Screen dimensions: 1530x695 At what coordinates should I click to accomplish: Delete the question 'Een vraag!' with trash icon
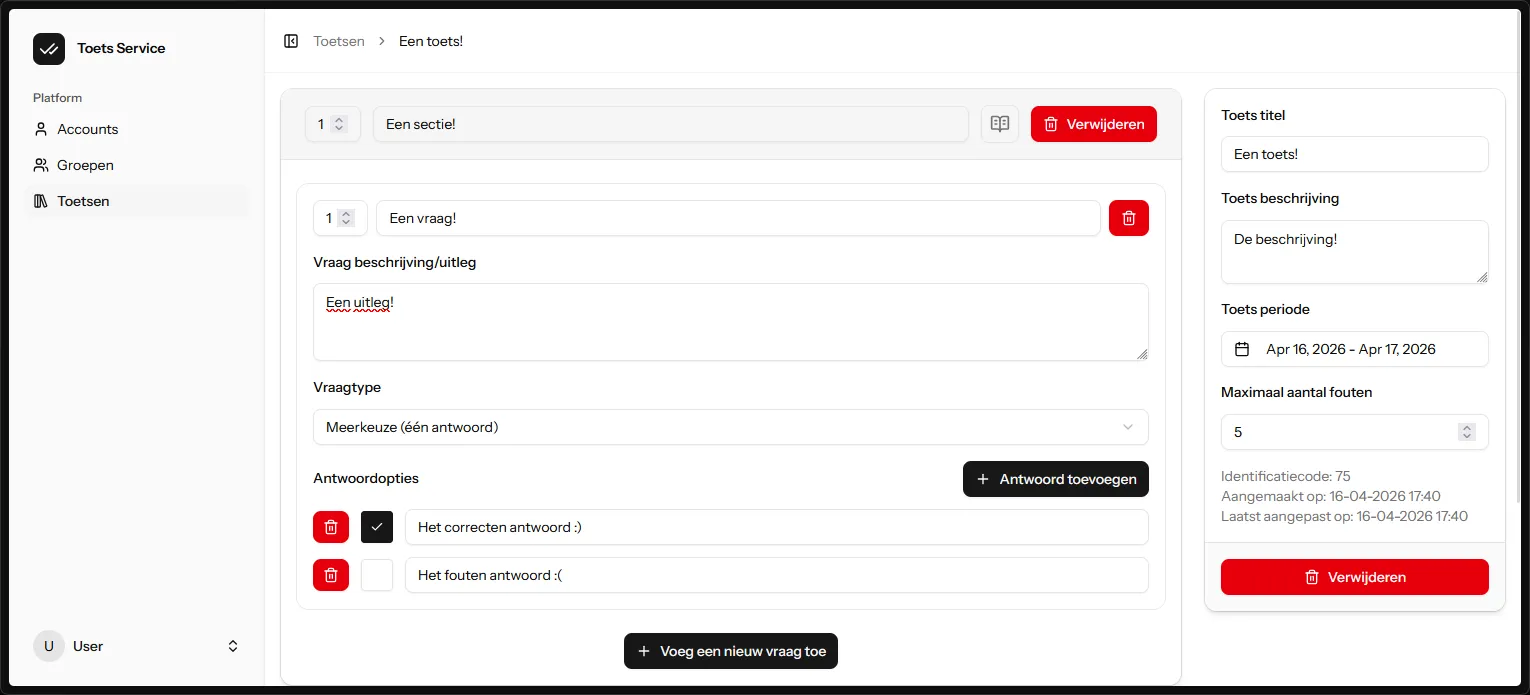pyautogui.click(x=1129, y=218)
